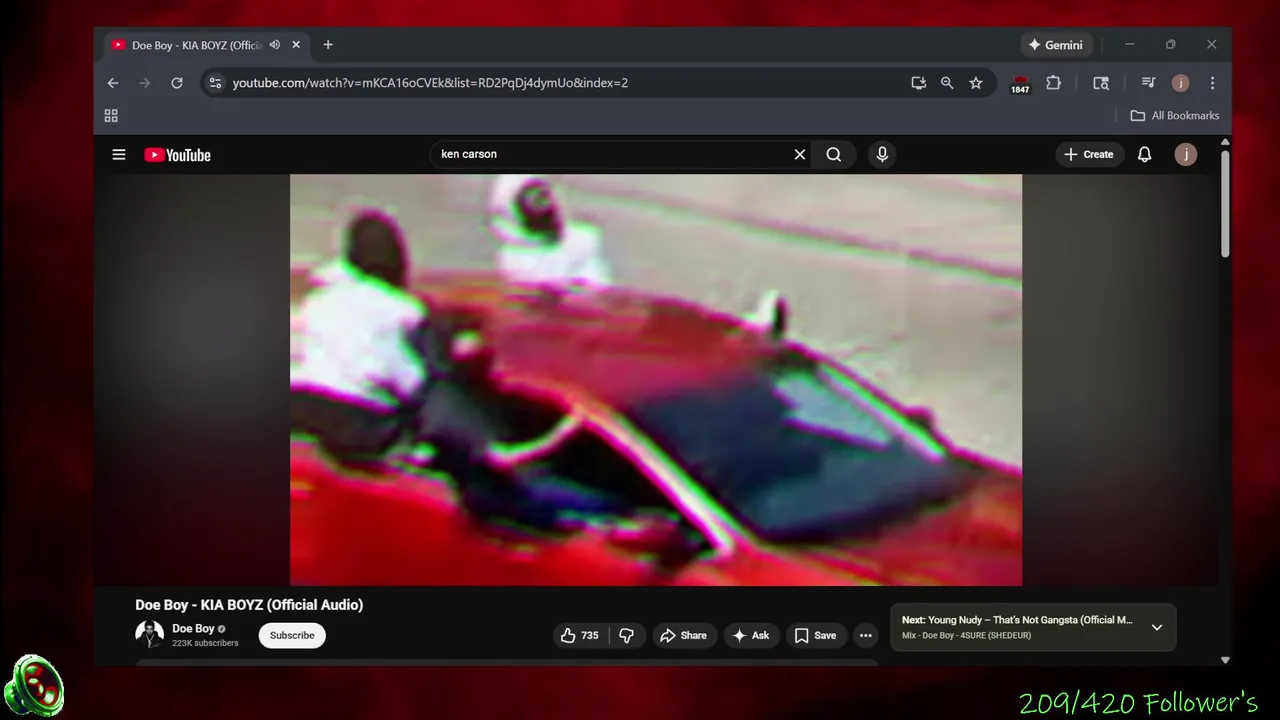Screen dimensions: 1280x720
Task: Share the video
Action: [685, 635]
